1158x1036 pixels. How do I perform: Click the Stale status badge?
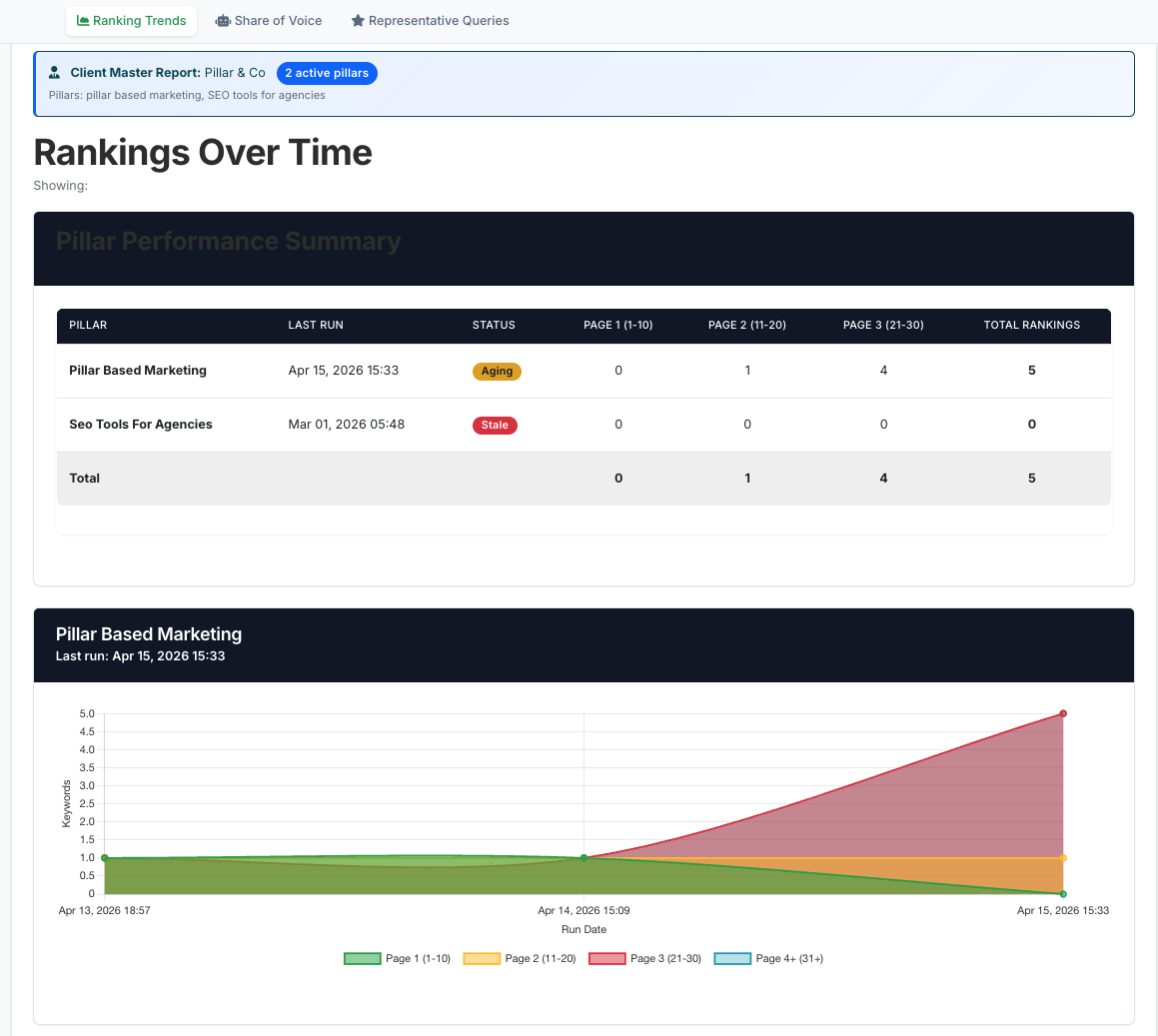point(495,426)
